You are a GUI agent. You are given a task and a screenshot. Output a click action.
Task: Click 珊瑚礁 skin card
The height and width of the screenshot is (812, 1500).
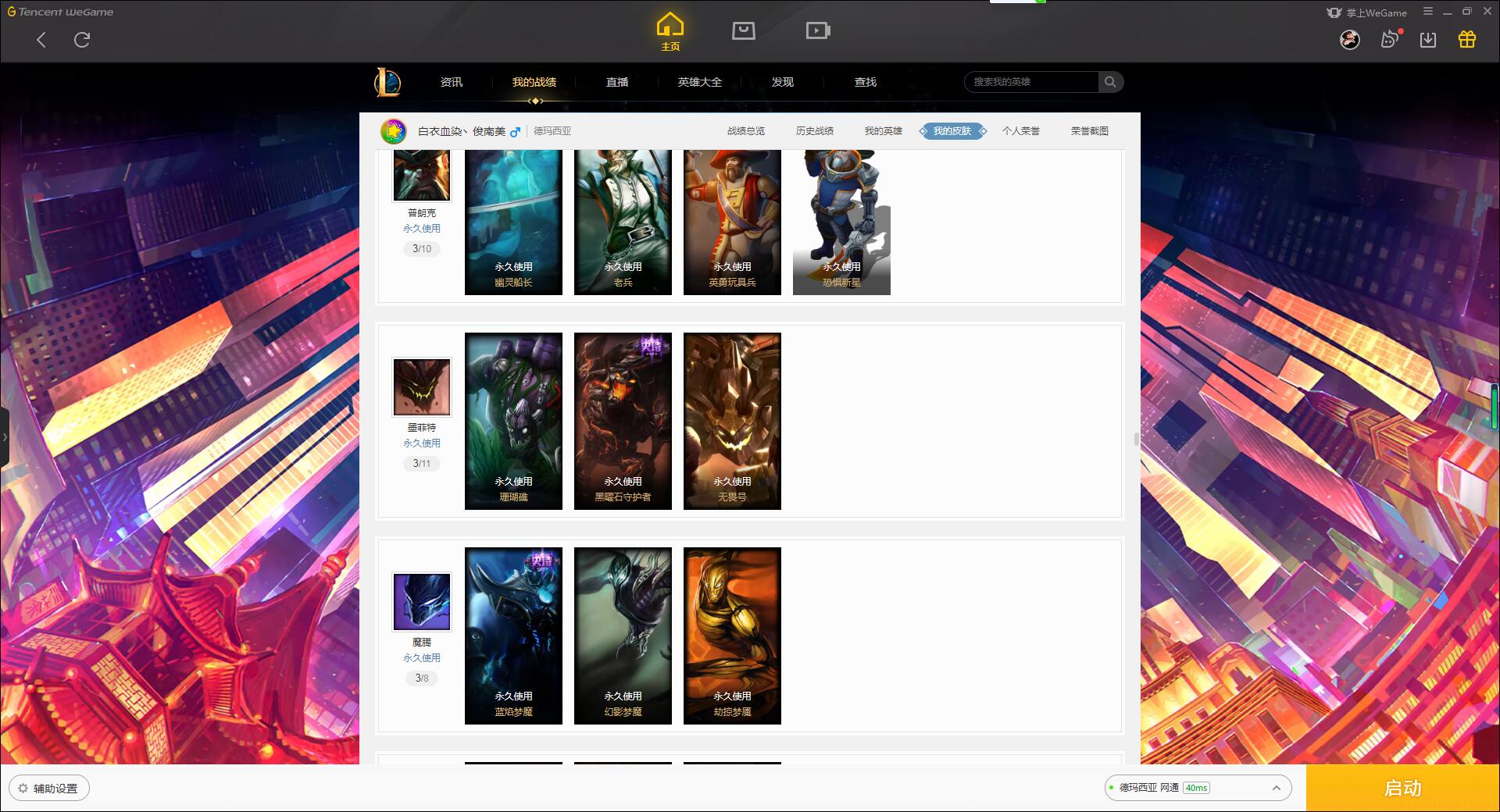tap(513, 422)
